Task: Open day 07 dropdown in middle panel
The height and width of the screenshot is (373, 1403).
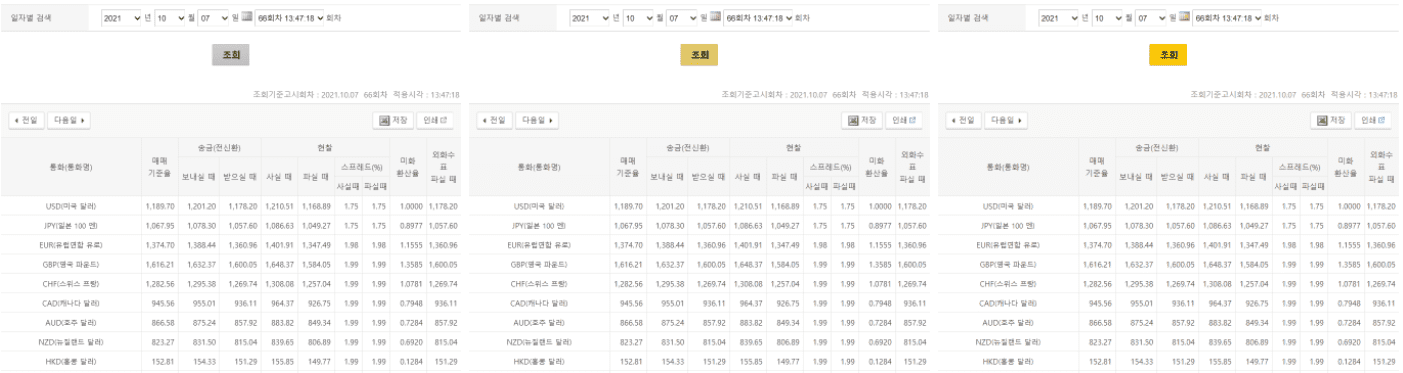Action: (x=682, y=18)
